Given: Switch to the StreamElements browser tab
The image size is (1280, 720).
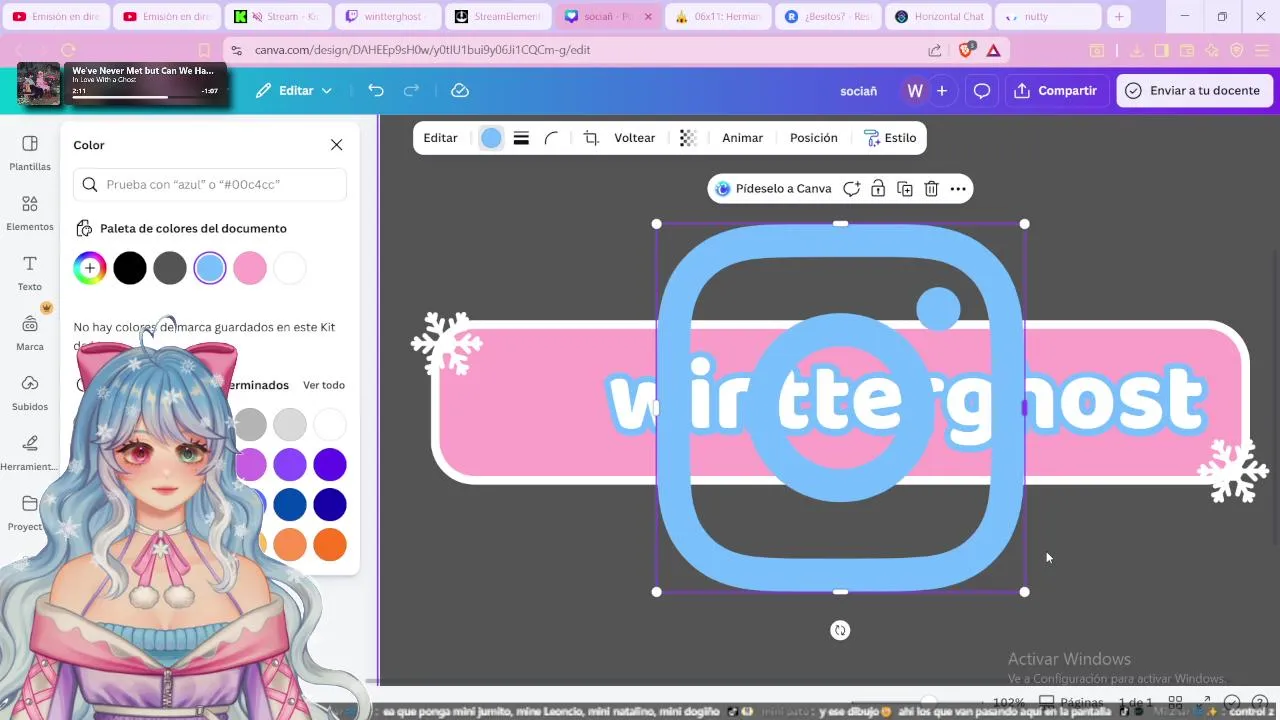Looking at the screenshot, I should (497, 17).
